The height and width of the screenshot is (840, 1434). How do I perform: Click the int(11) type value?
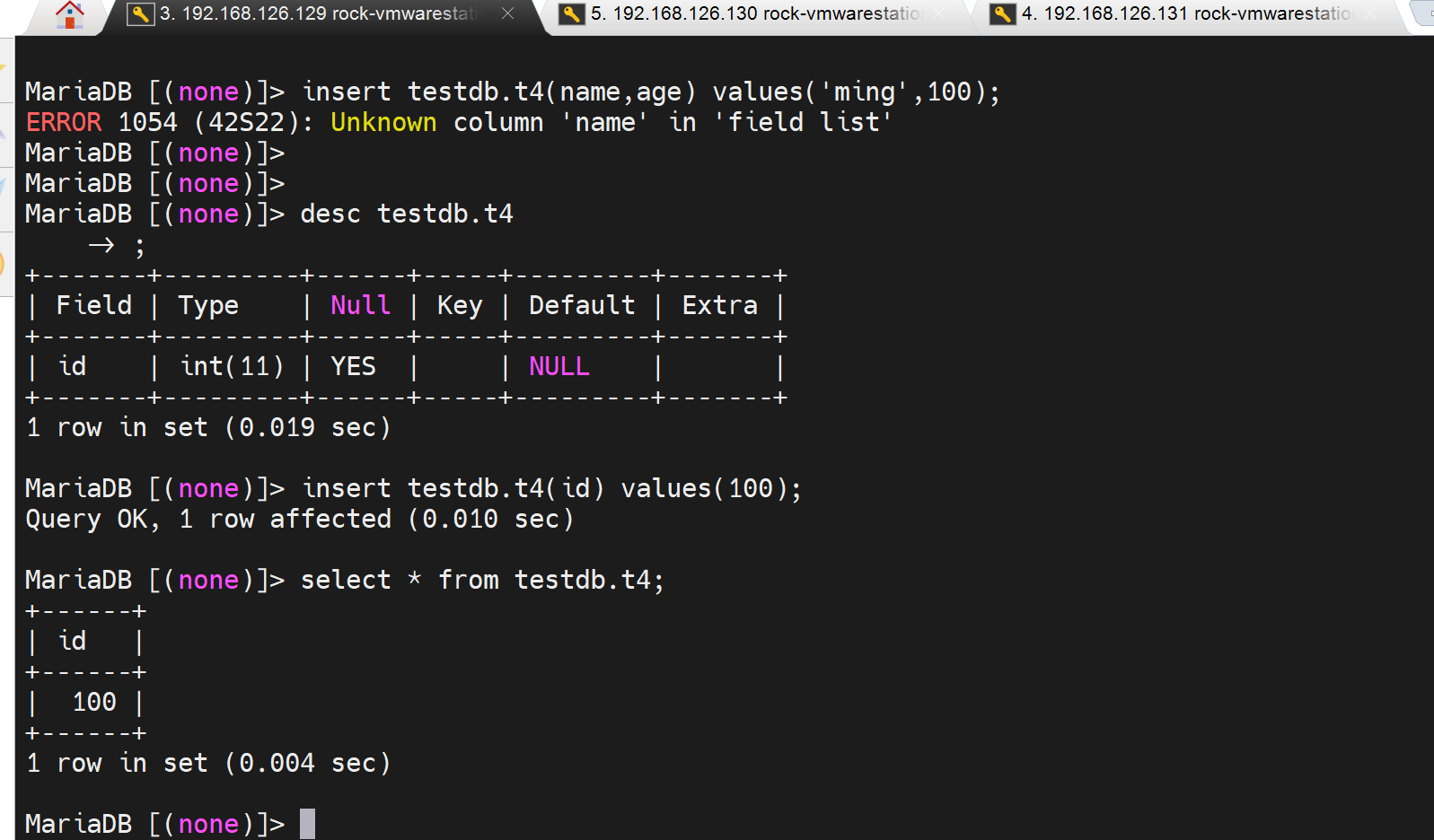tap(232, 366)
